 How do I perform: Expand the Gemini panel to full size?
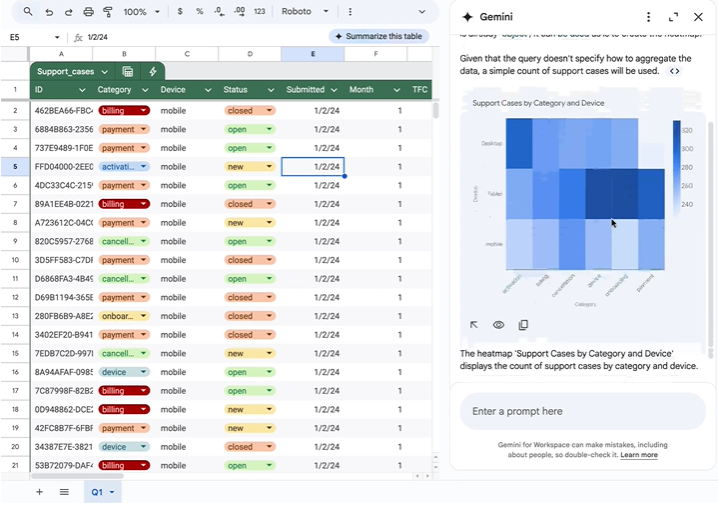click(673, 17)
